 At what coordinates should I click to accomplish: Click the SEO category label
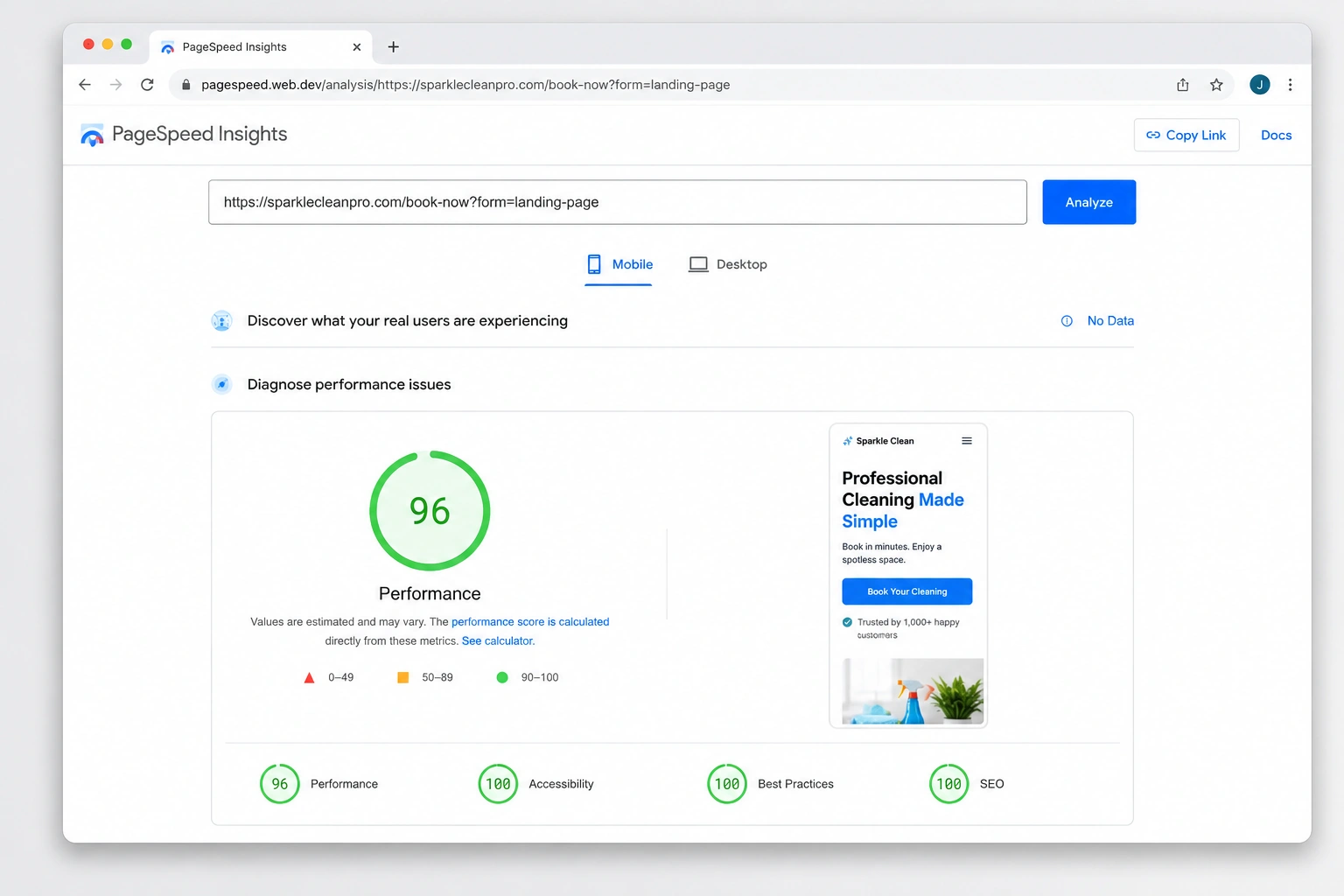coord(992,784)
